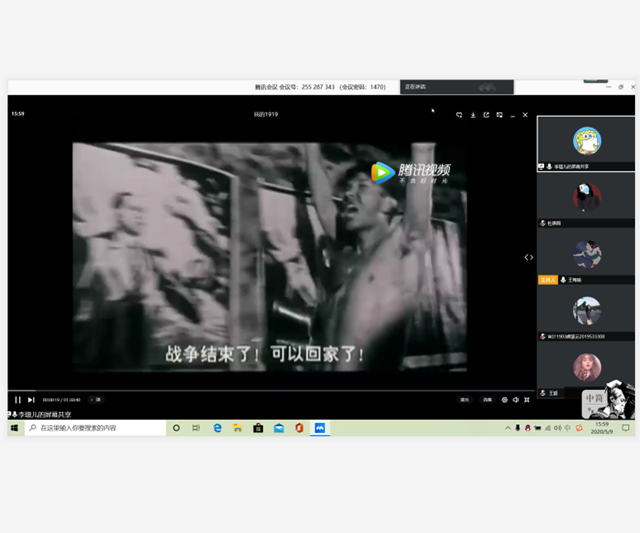The height and width of the screenshot is (533, 640).
Task: Open the speed pill beside the timecode
Action: coord(96,400)
